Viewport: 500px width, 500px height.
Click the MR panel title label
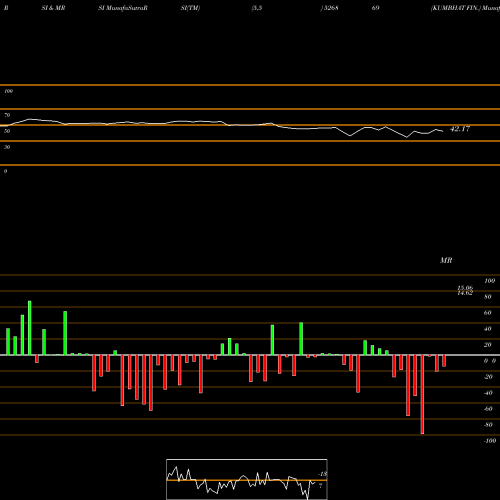tap(446, 260)
